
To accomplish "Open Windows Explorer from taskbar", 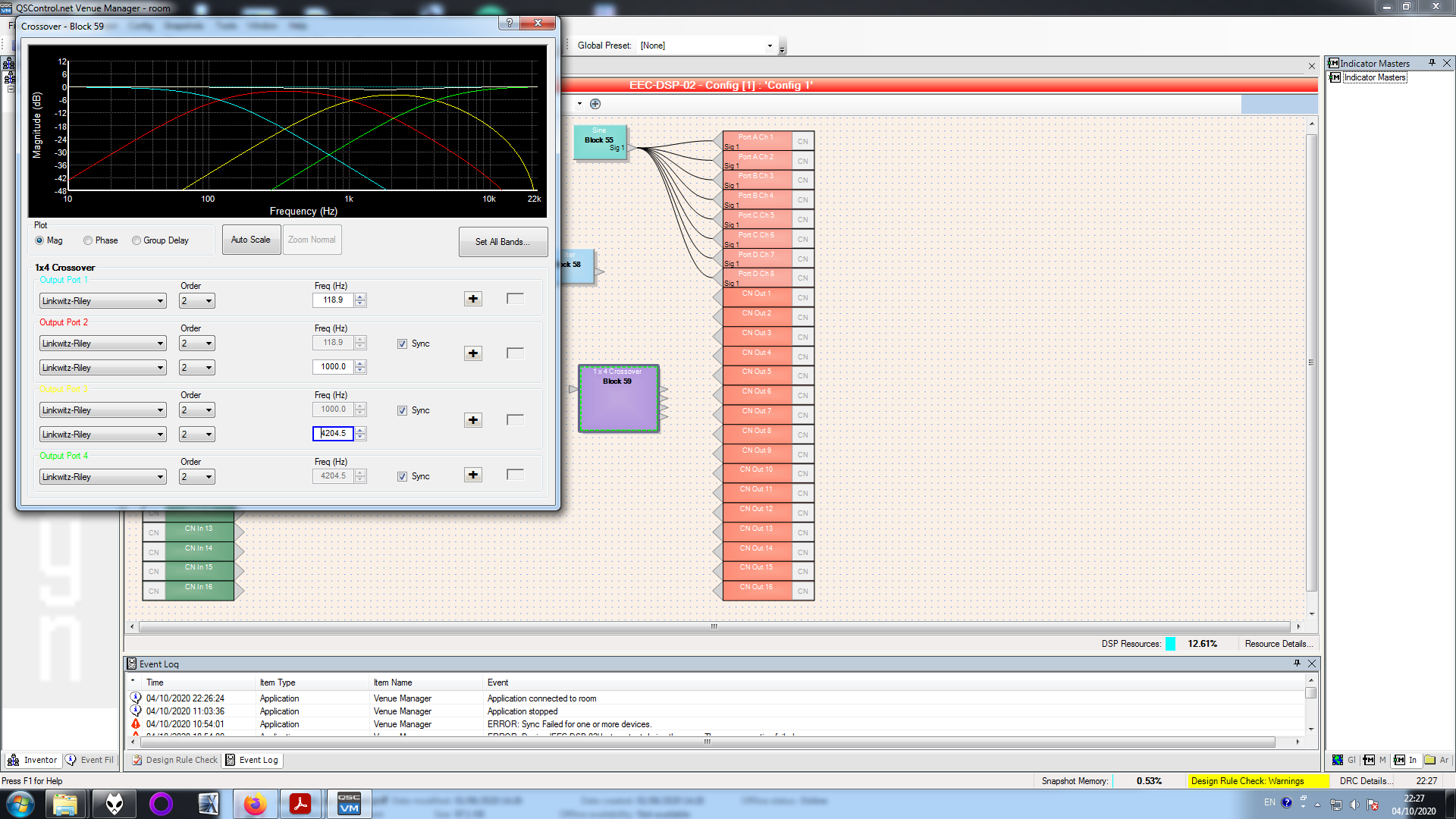I will (65, 804).
